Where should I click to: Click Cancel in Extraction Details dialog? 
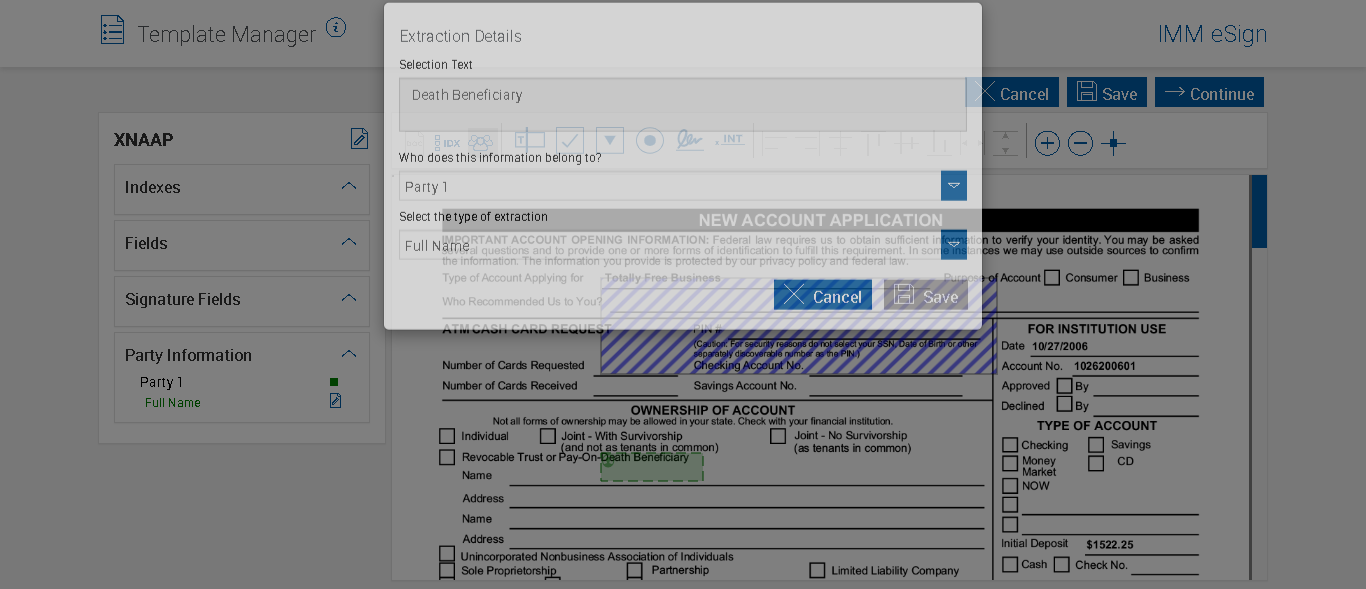pos(822,295)
